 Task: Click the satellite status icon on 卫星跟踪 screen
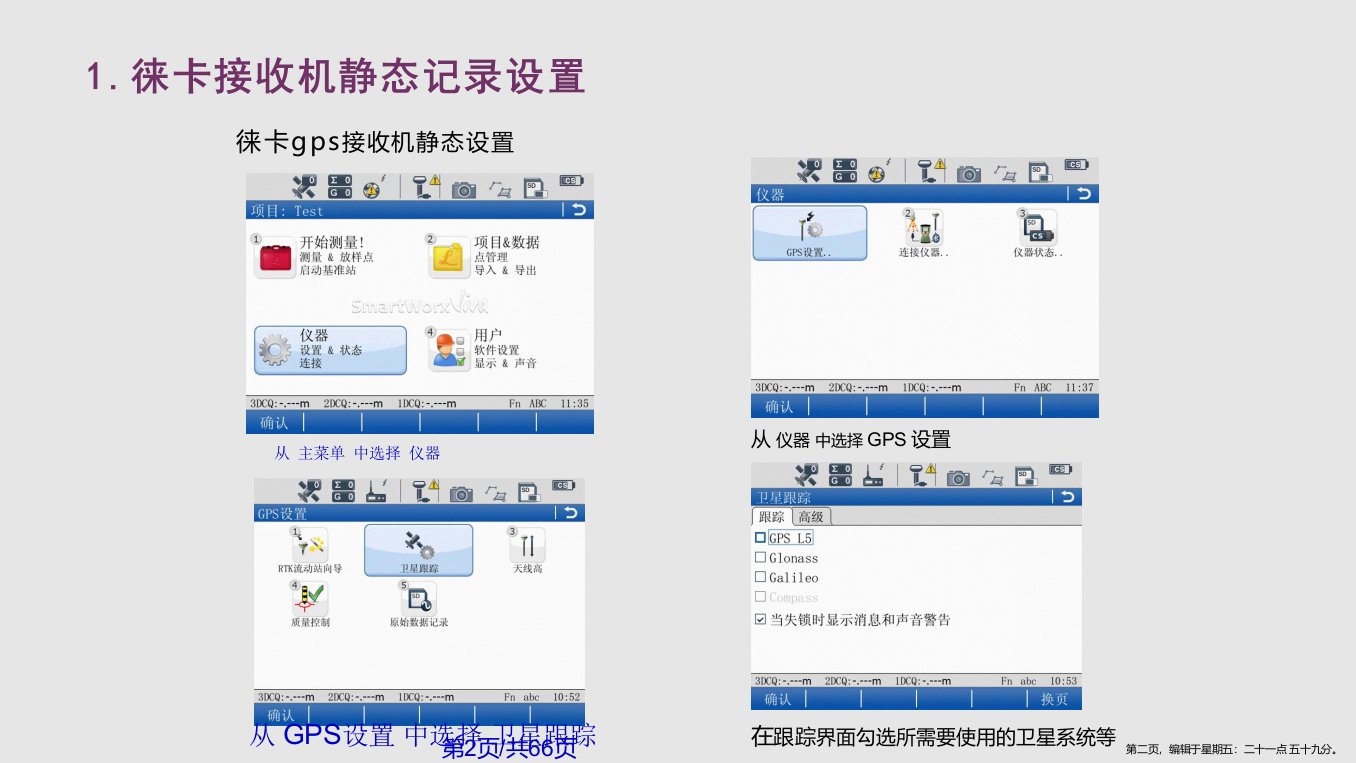[x=806, y=475]
